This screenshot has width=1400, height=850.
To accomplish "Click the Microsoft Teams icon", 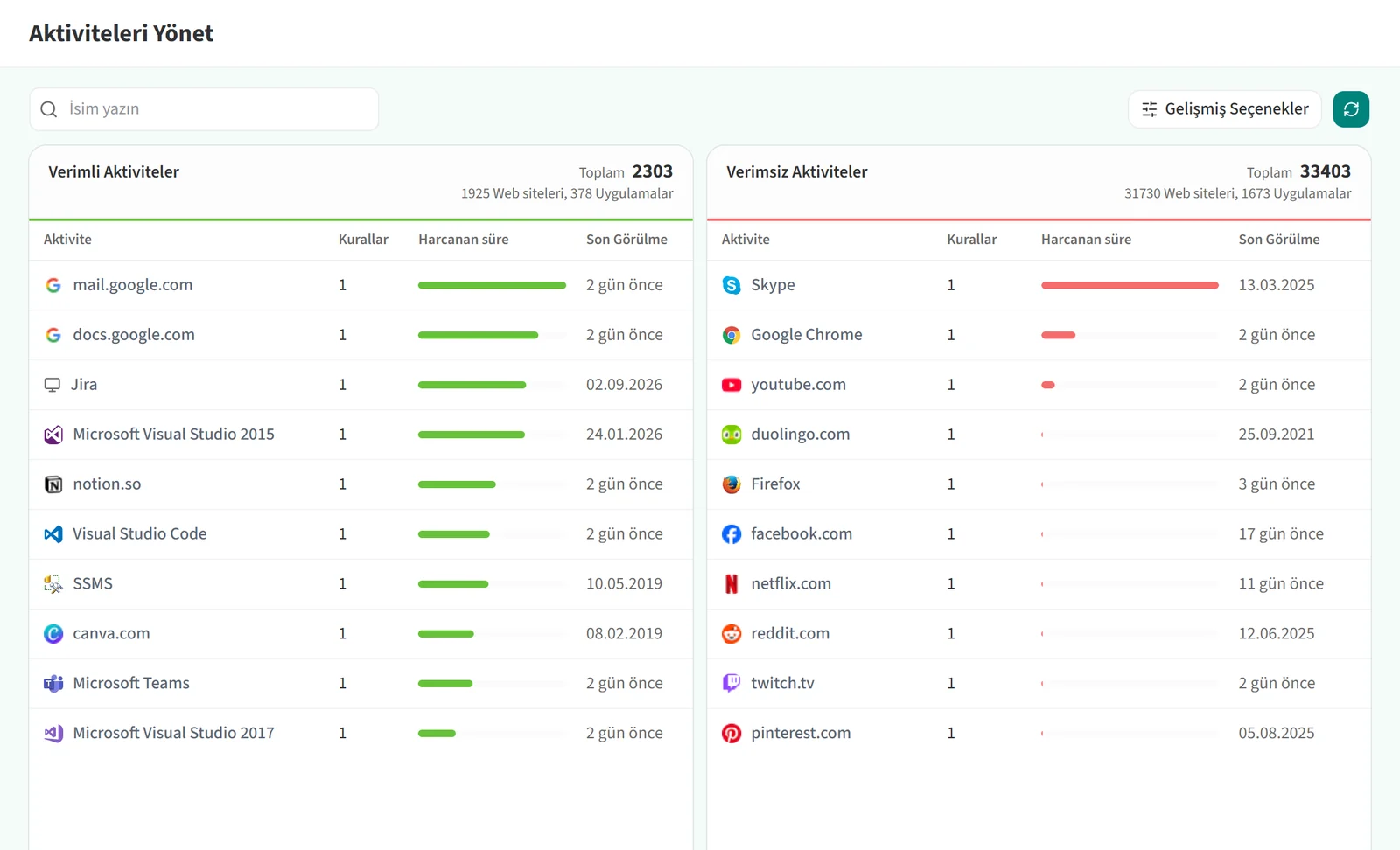I will [53, 684].
